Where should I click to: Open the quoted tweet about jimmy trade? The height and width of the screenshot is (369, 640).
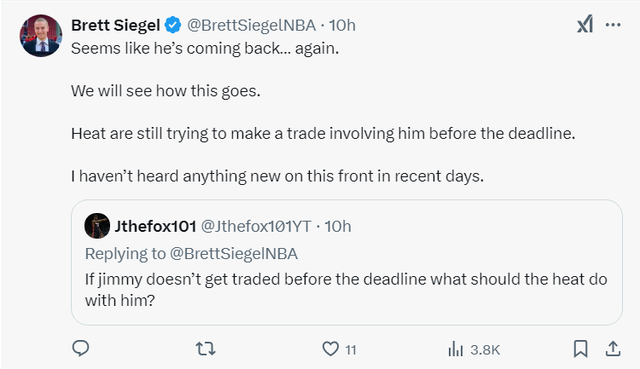347,262
